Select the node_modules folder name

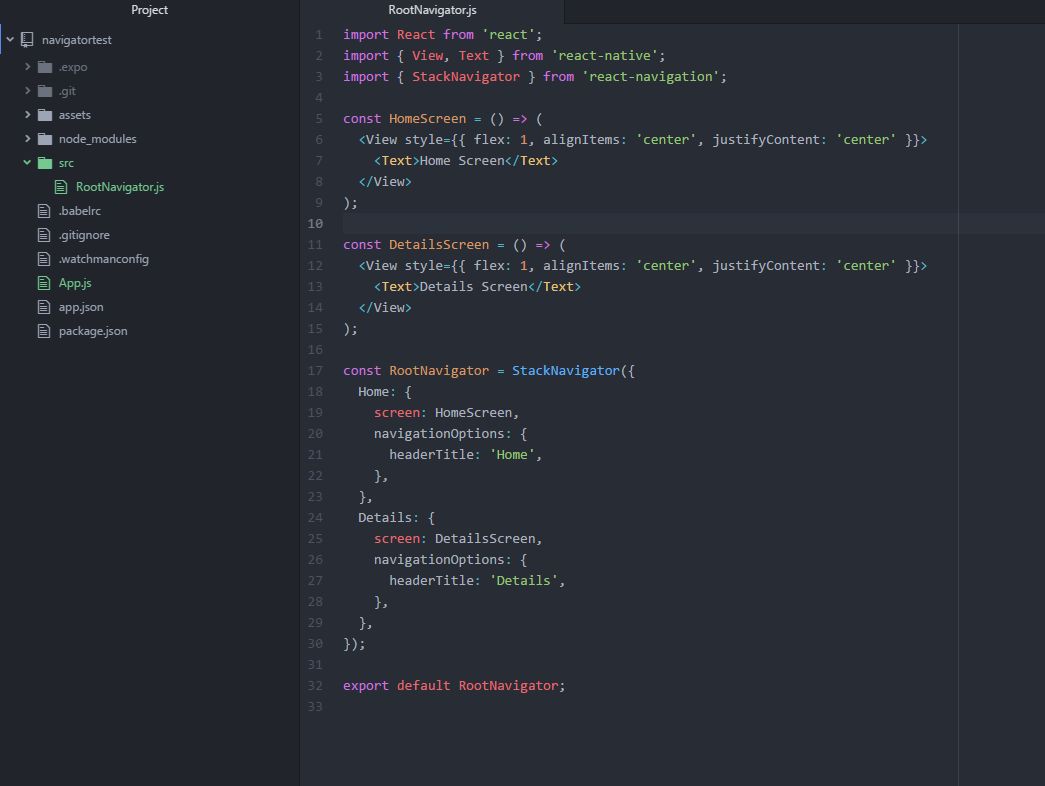(97, 139)
